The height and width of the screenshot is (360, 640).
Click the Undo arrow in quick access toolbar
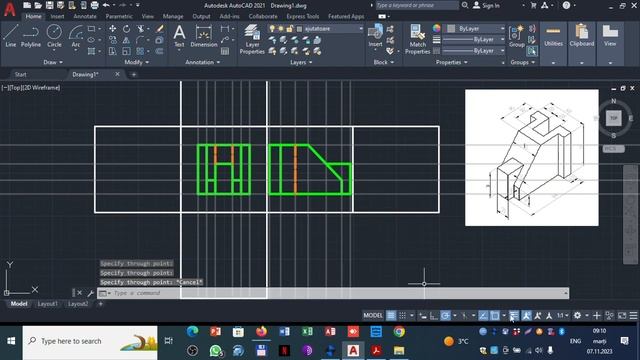[107, 5]
